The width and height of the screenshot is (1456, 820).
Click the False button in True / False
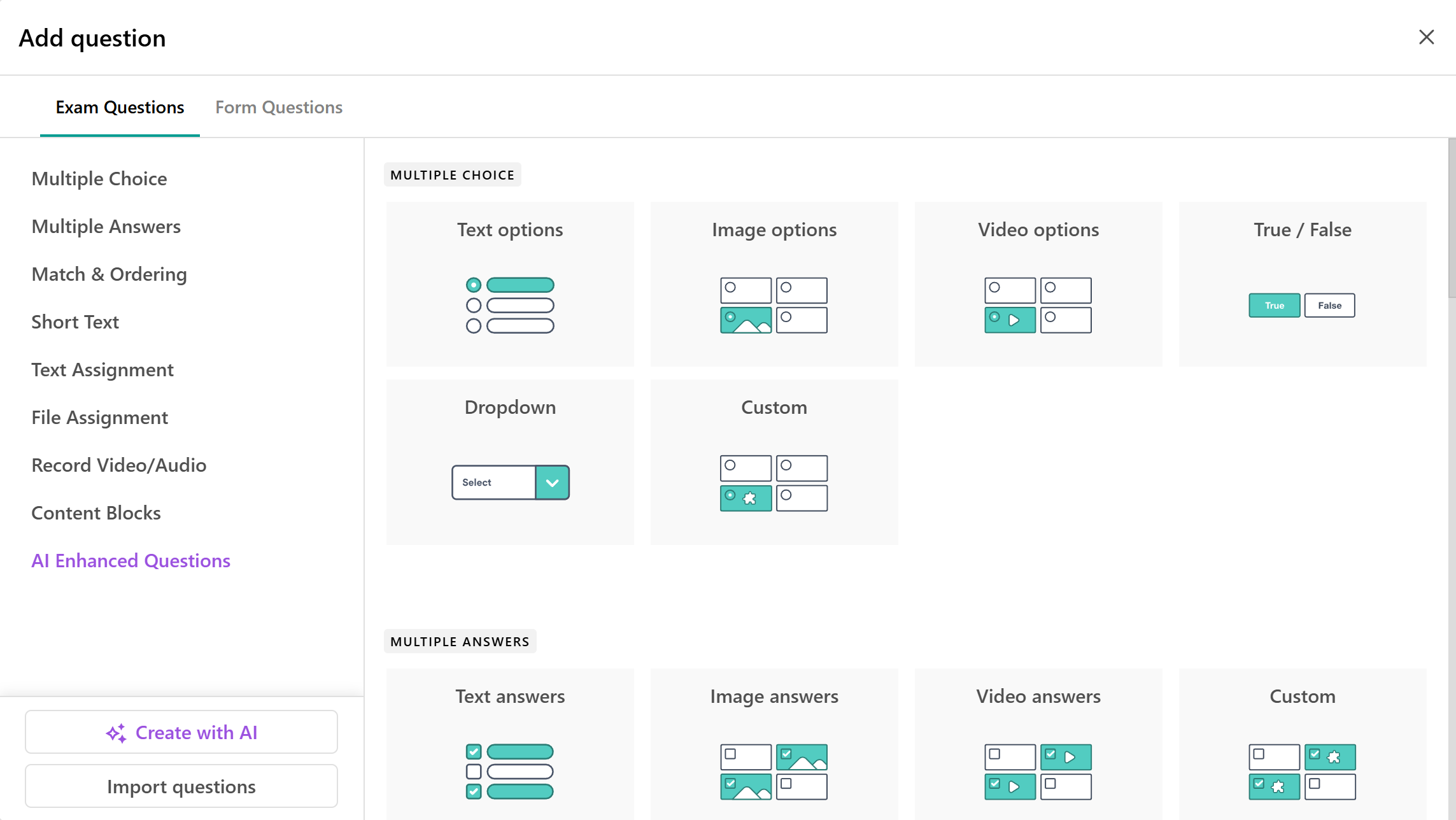point(1329,306)
